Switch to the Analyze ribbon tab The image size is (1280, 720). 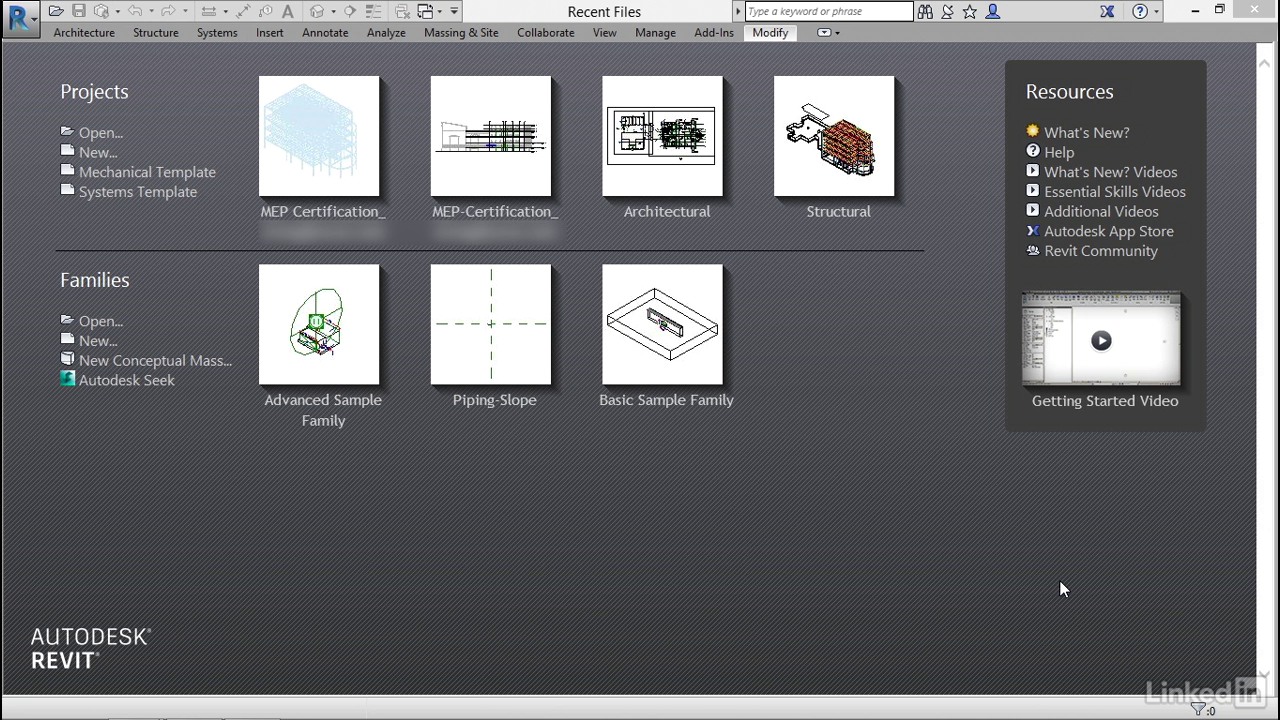point(386,33)
